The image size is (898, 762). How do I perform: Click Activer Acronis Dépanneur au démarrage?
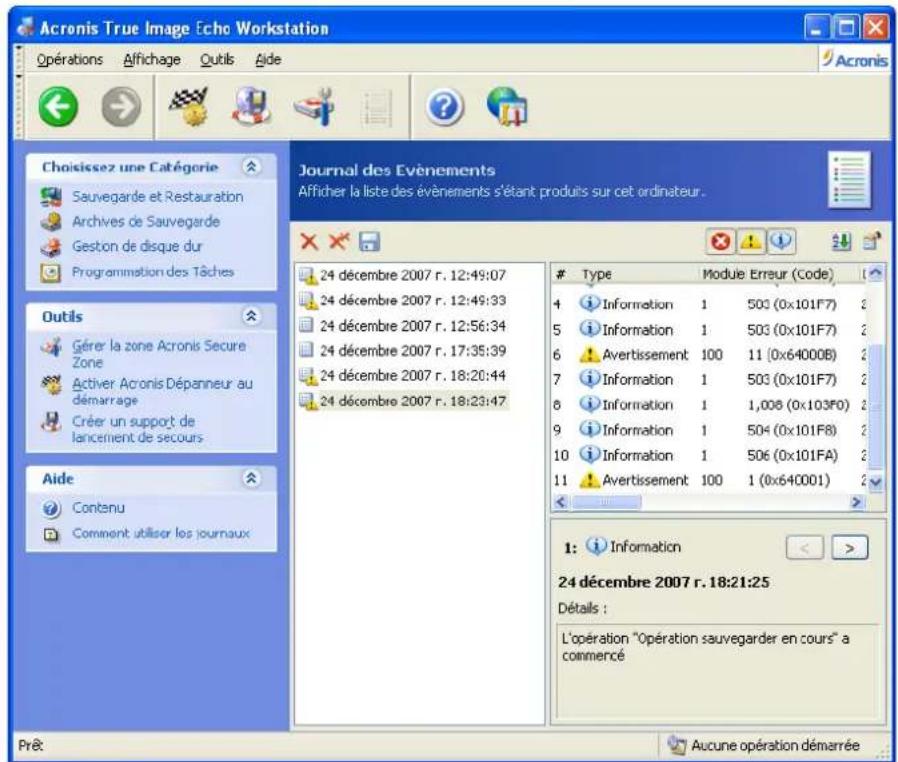click(162, 392)
